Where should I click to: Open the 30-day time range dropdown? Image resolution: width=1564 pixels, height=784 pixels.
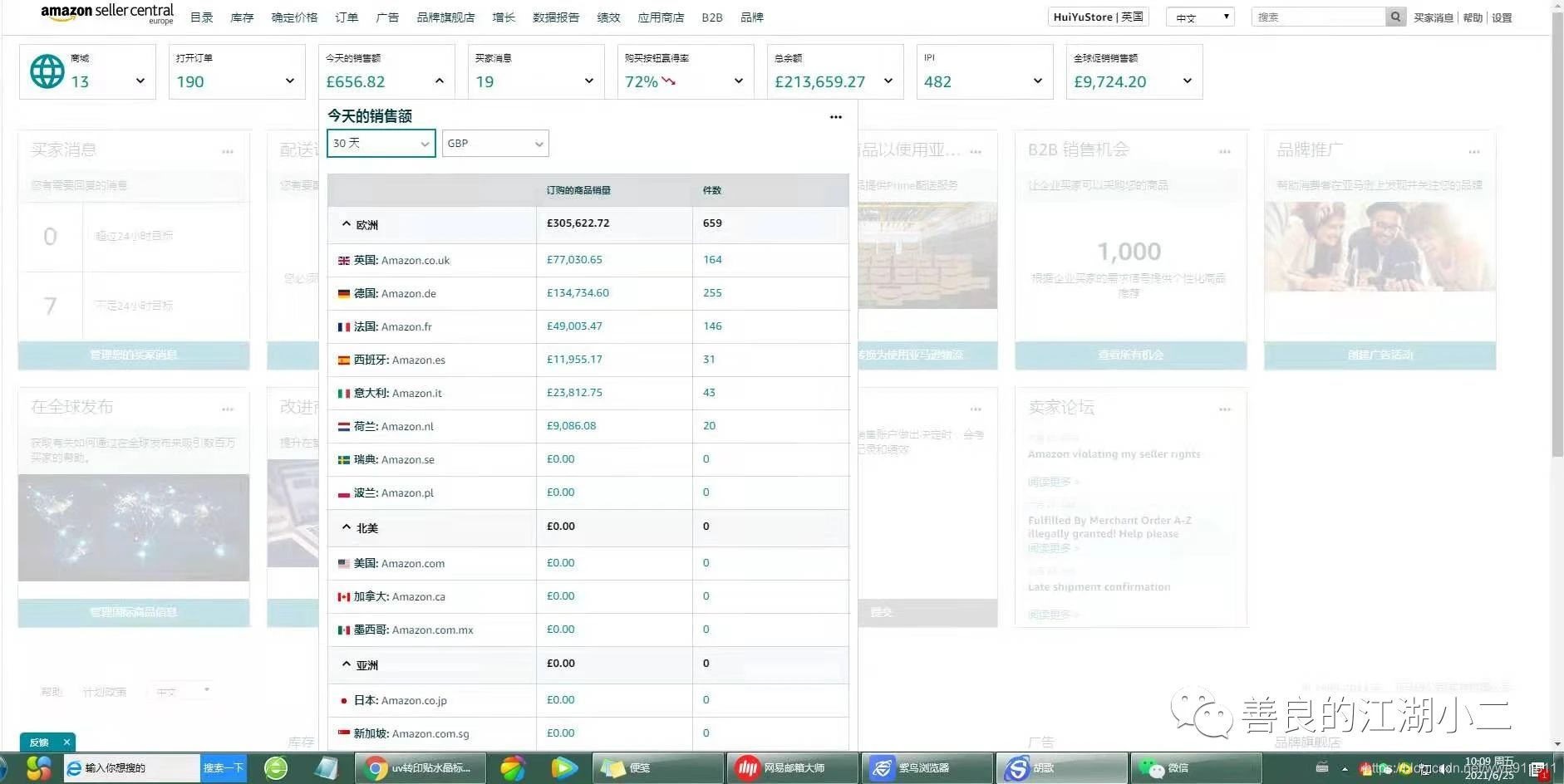381,144
